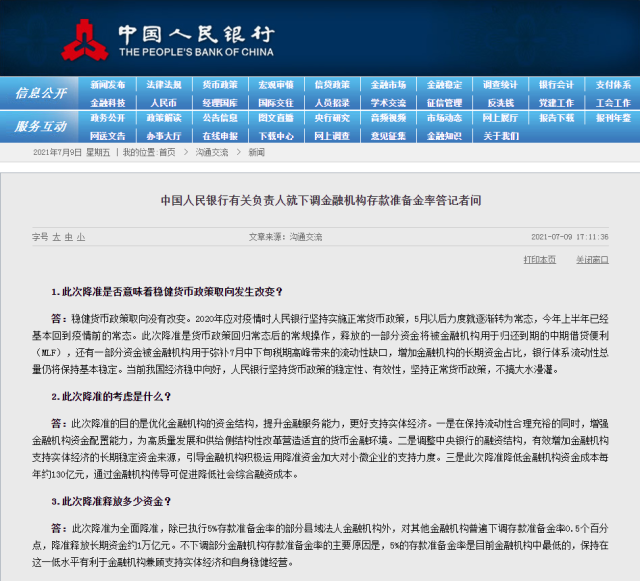Select the 银行会计 navigation item
This screenshot has height=581, width=640.
pyautogui.click(x=556, y=85)
